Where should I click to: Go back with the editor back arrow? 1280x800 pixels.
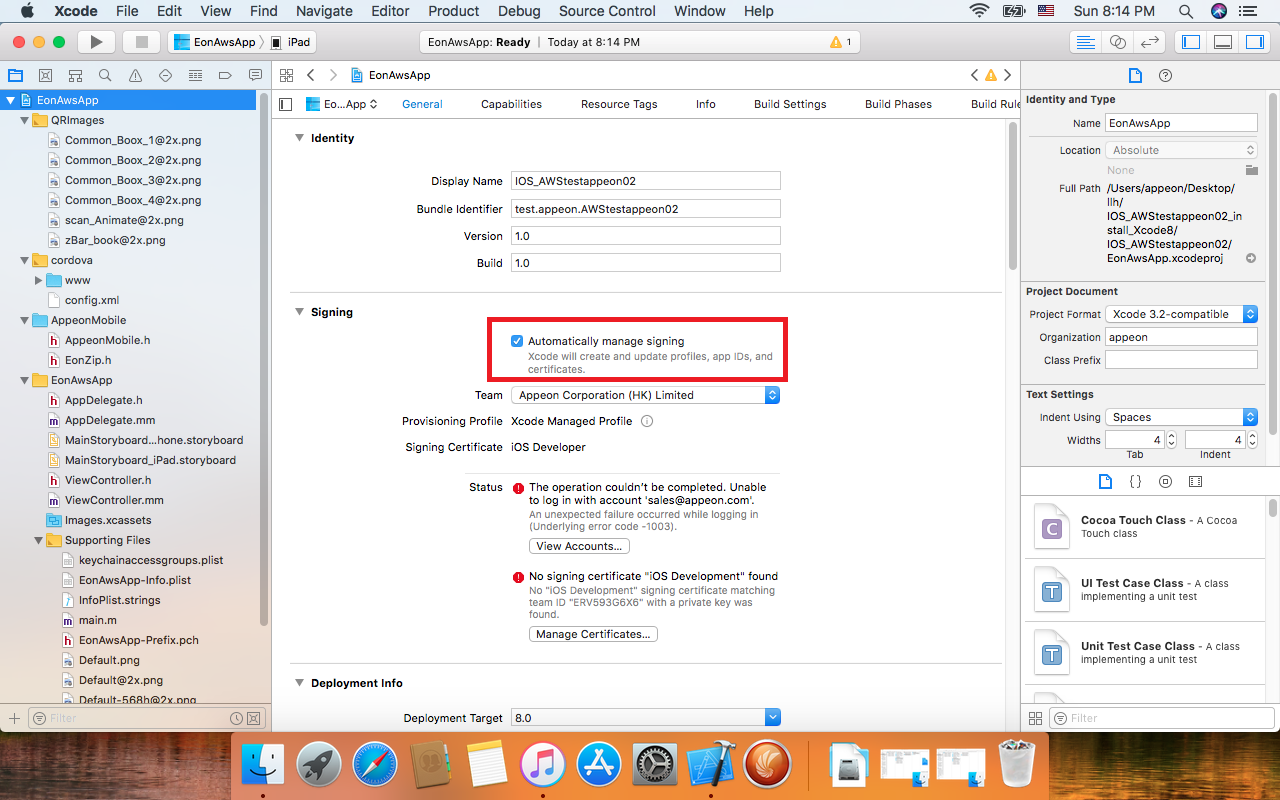(311, 75)
